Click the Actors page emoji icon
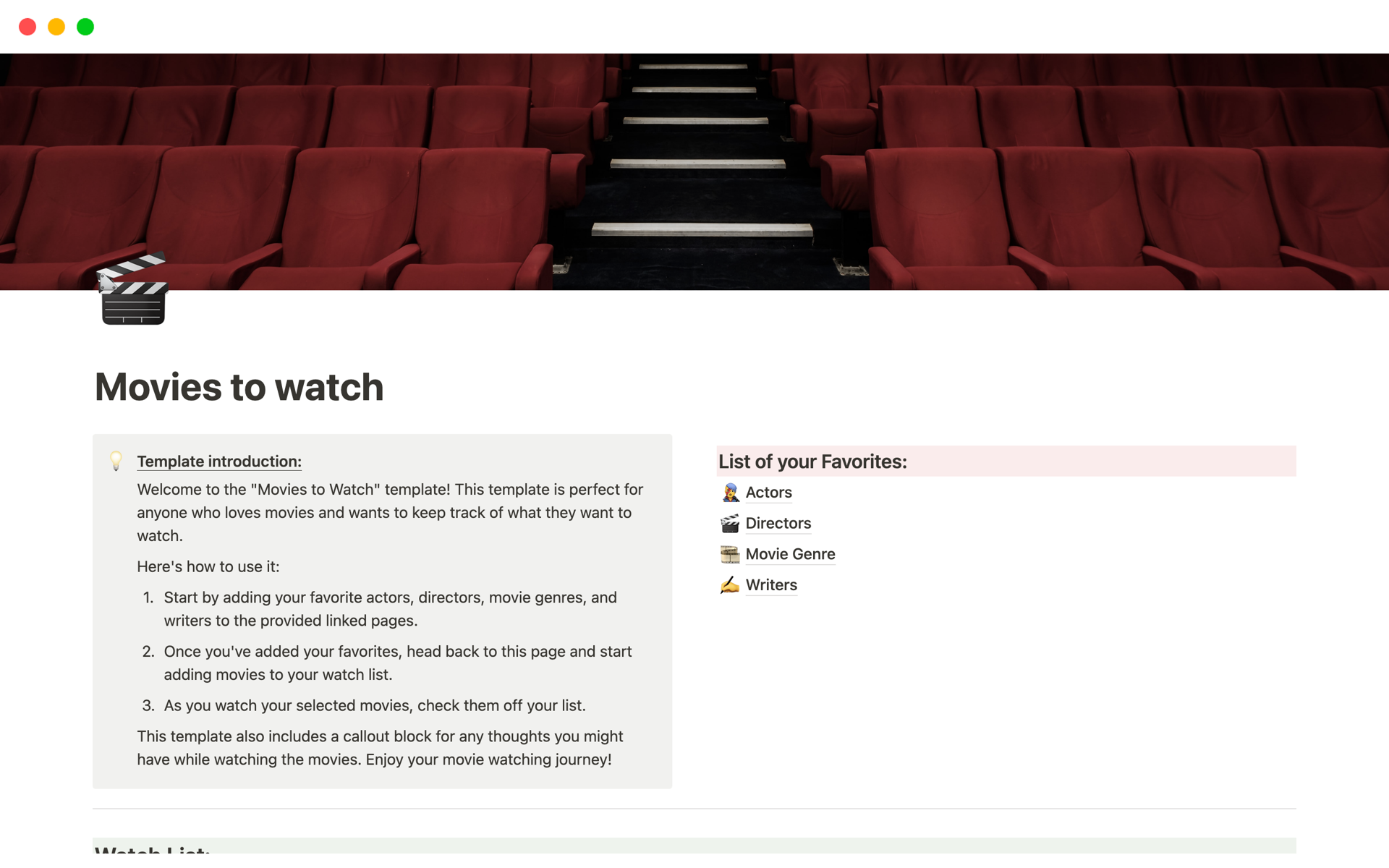1389x868 pixels. click(730, 493)
